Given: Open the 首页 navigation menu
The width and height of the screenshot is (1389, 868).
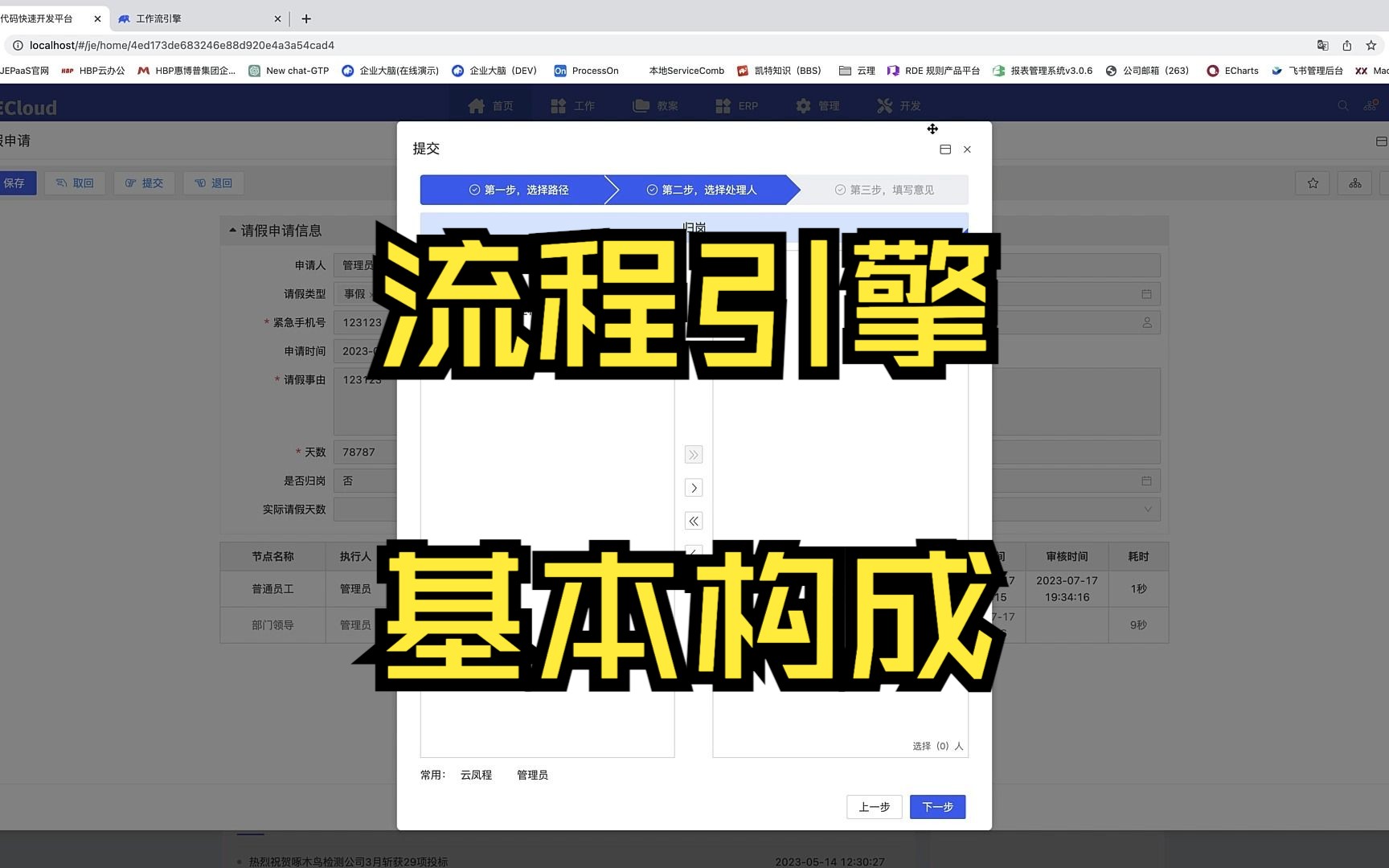Looking at the screenshot, I should pos(490,106).
